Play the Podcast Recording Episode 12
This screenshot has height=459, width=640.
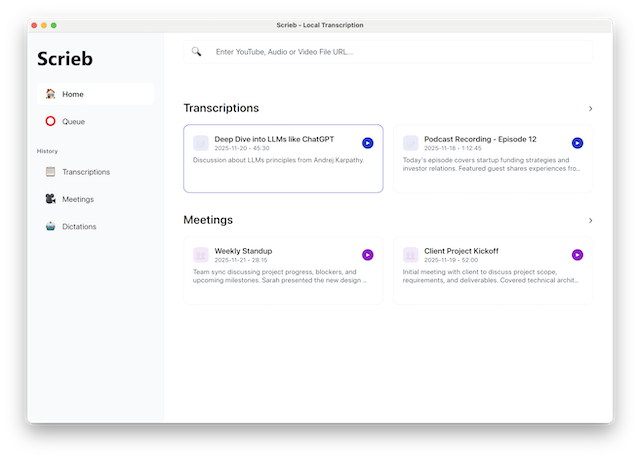[x=577, y=143]
